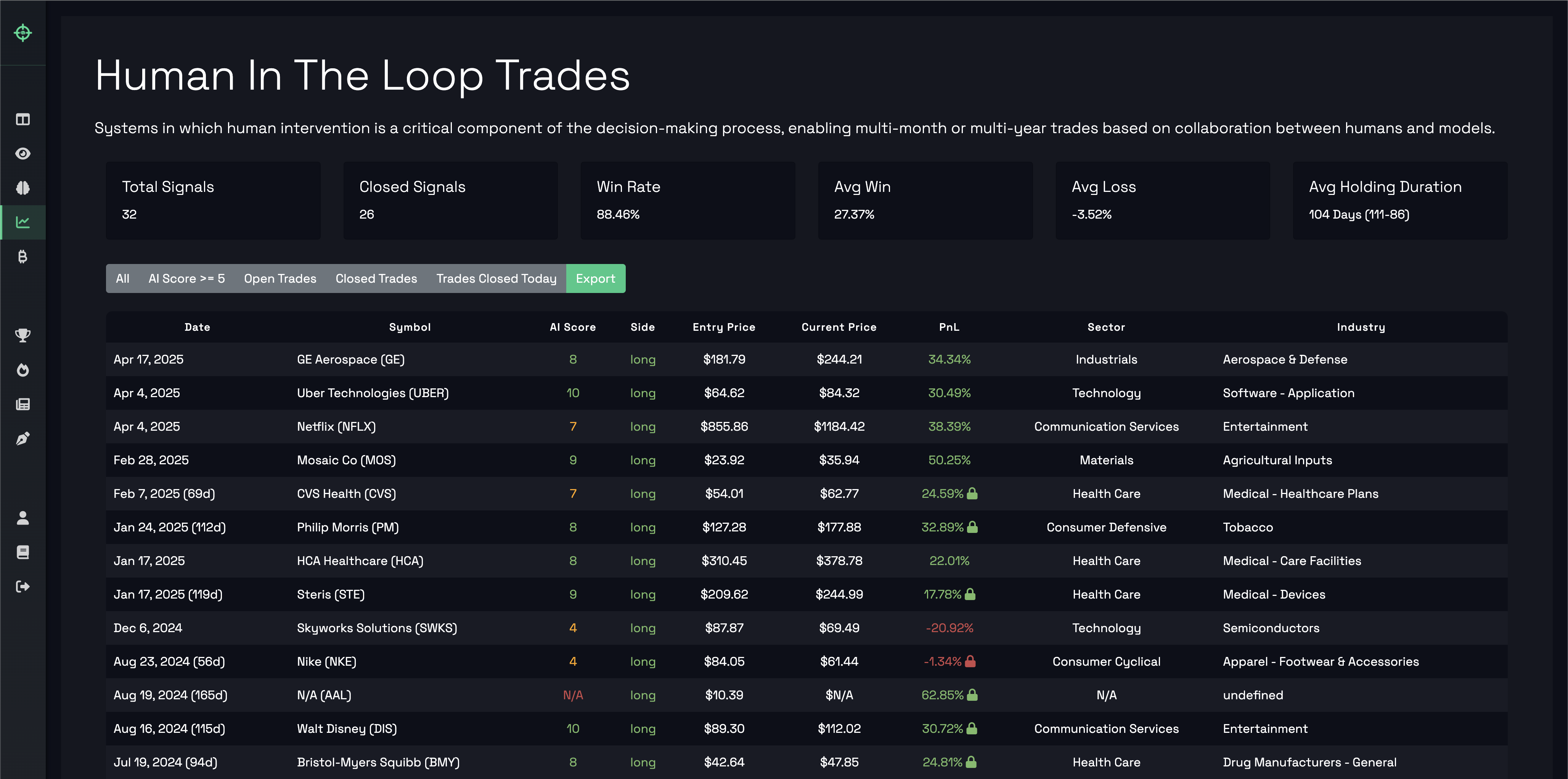Click the Semiconductors industry cell
This screenshot has width=1568, height=779.
[x=1271, y=627]
